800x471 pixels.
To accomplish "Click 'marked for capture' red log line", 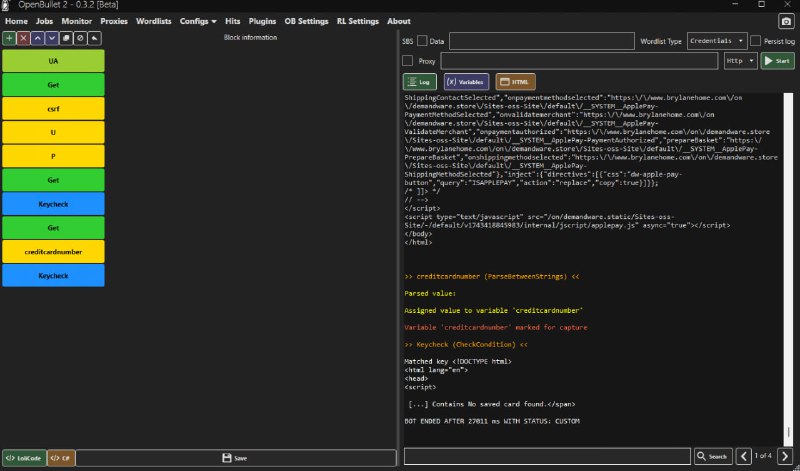I will (495, 328).
